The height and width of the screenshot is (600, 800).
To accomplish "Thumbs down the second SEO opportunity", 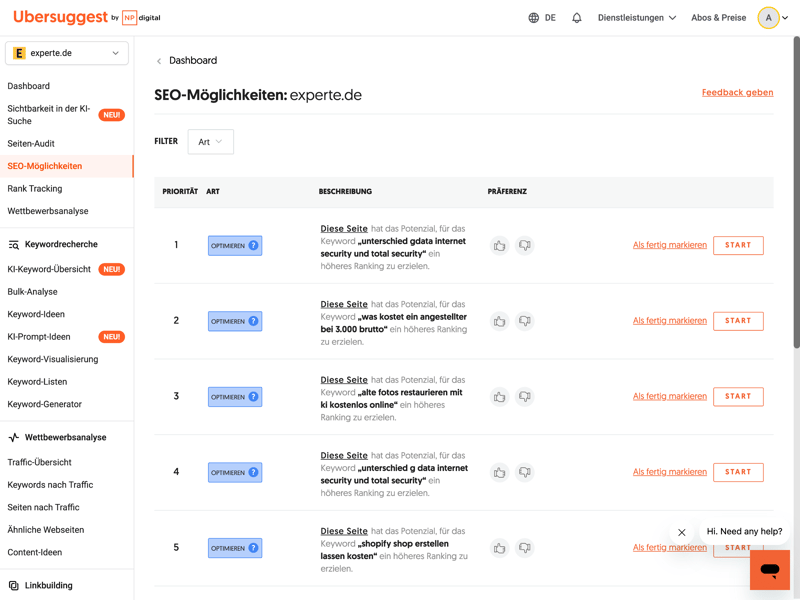I will coord(525,321).
